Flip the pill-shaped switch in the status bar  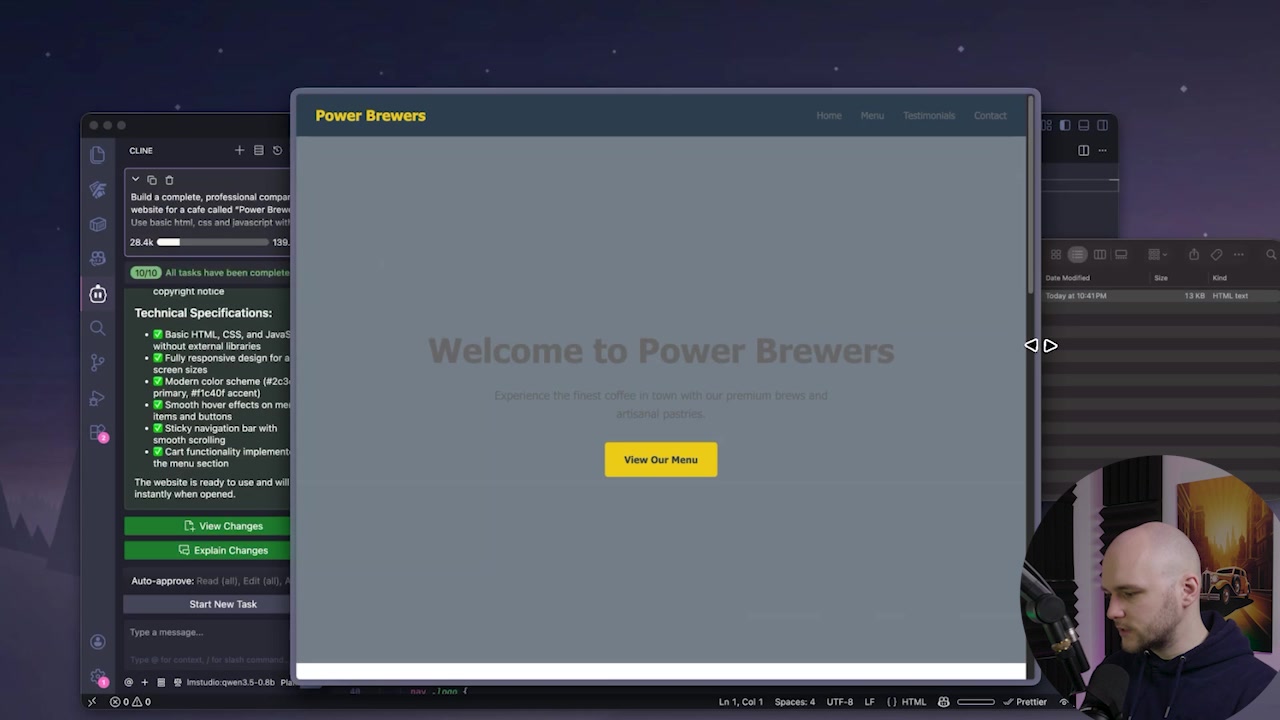tap(975, 701)
